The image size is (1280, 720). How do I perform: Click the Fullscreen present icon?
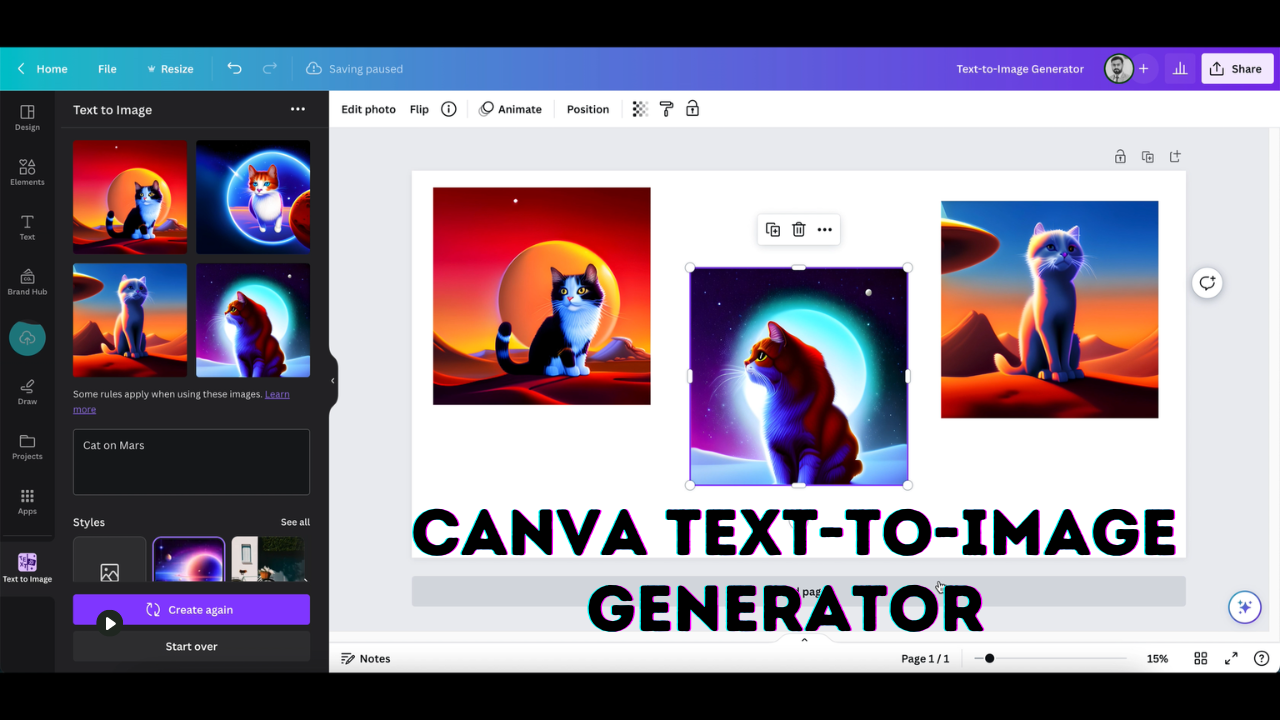pos(1232,658)
